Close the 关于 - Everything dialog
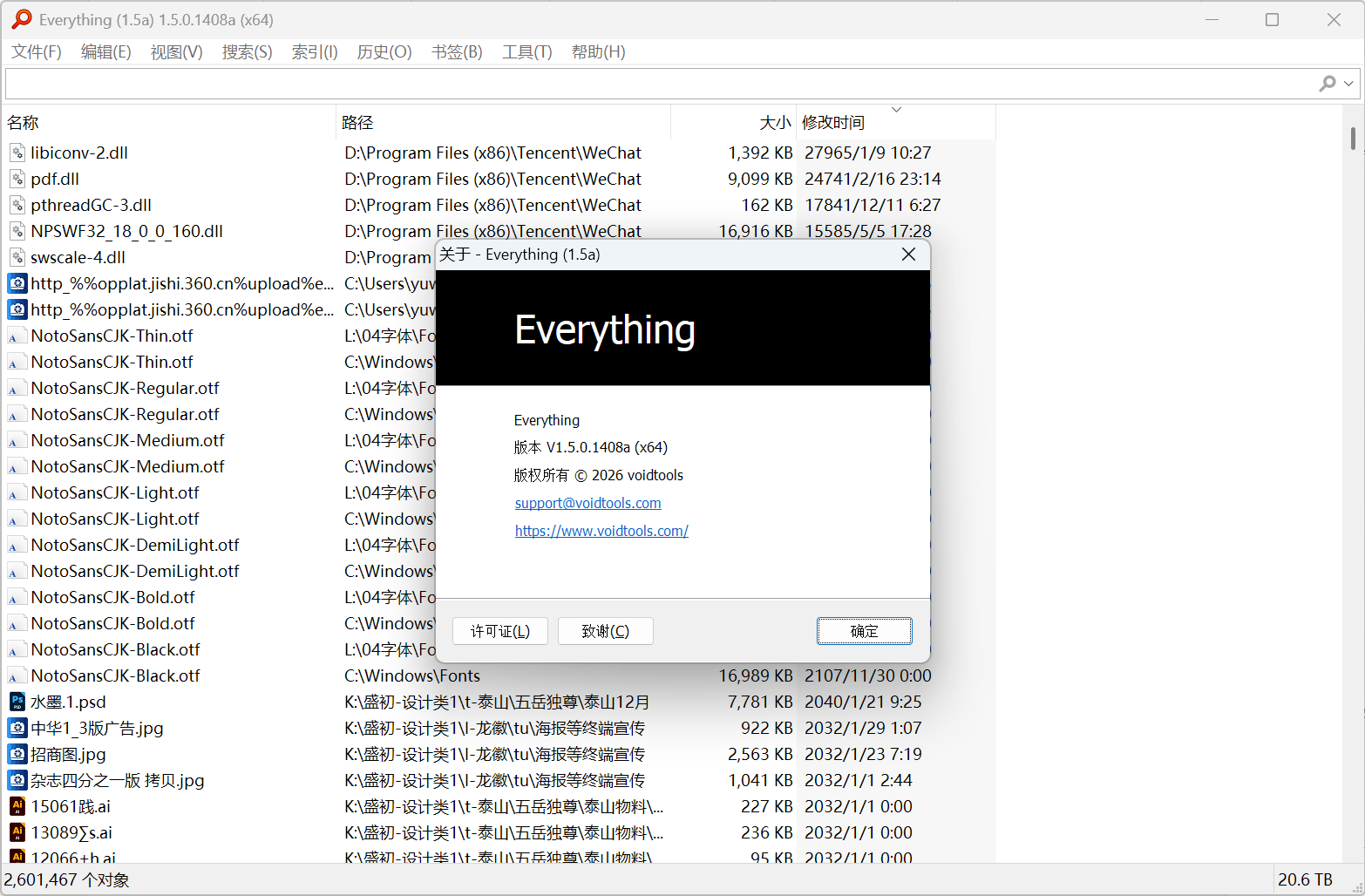Image resolution: width=1365 pixels, height=896 pixels. 908,255
